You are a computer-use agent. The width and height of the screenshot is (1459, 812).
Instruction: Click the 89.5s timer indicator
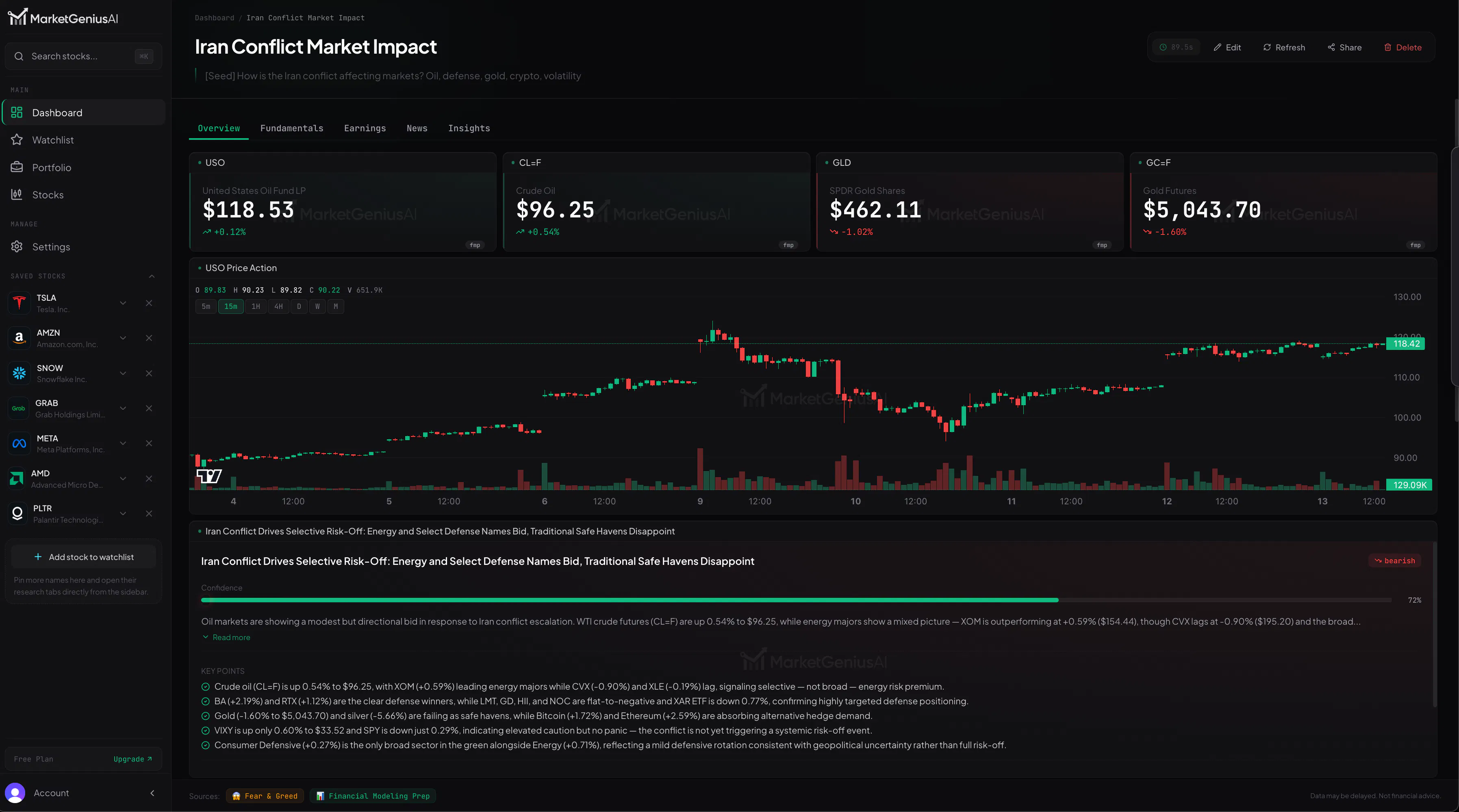click(x=1177, y=47)
